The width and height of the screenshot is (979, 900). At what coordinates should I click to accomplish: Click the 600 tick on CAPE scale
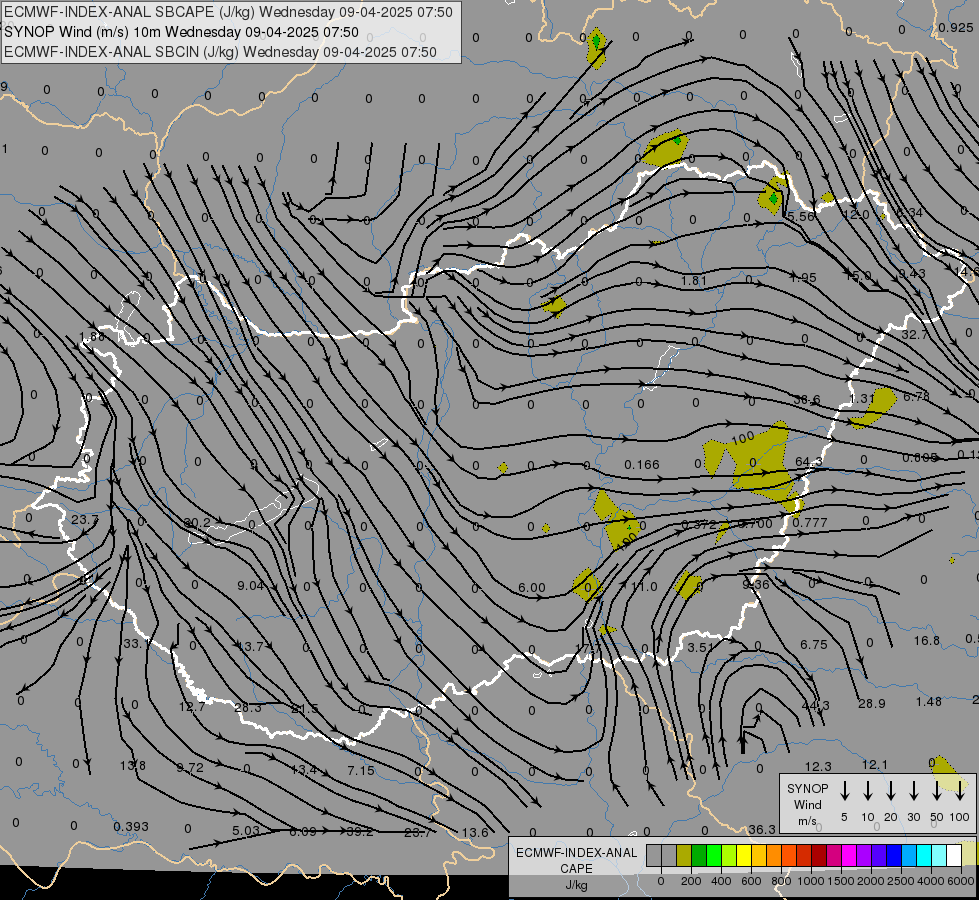coord(751,881)
